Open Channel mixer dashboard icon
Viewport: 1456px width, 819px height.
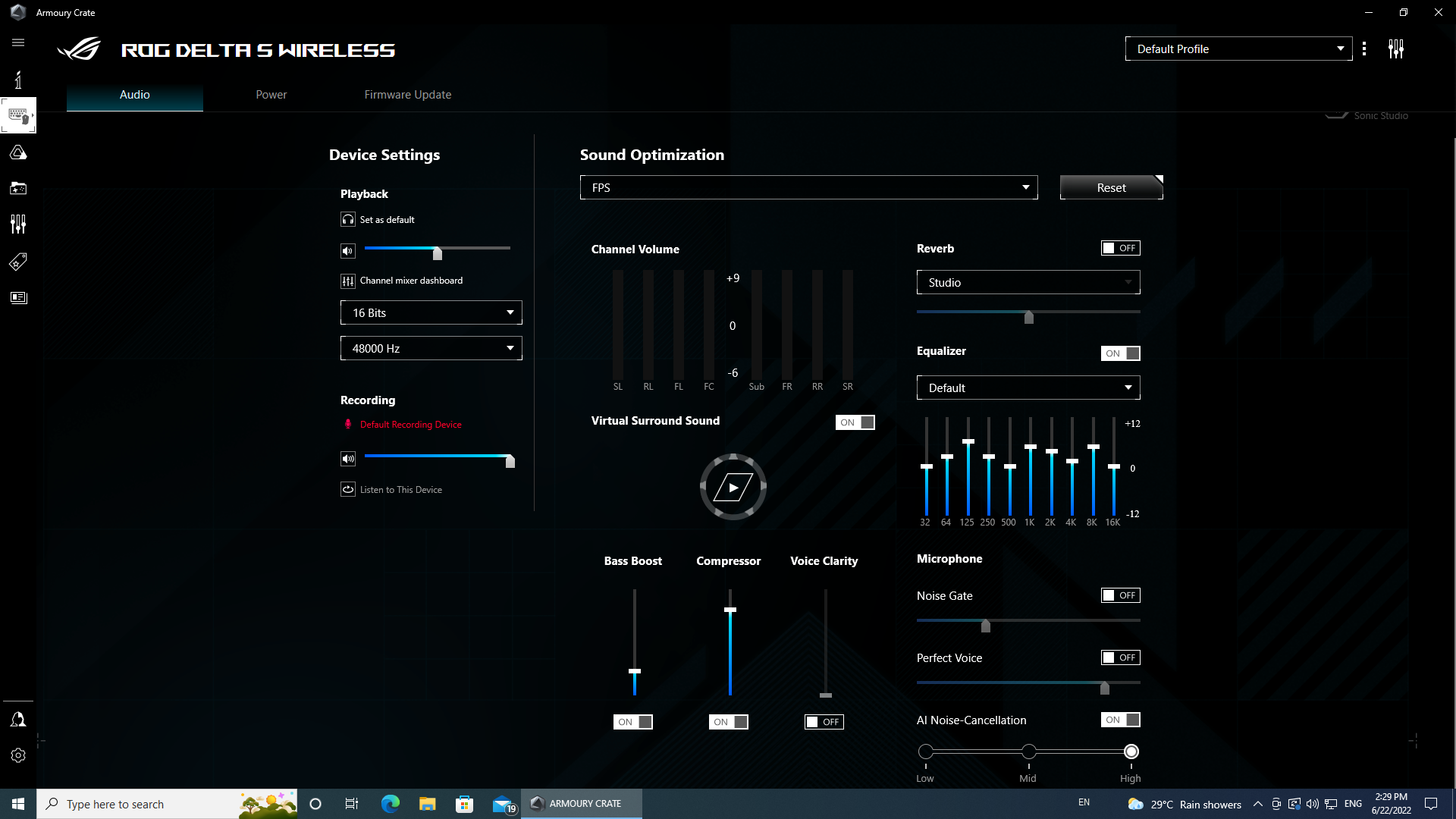348,281
